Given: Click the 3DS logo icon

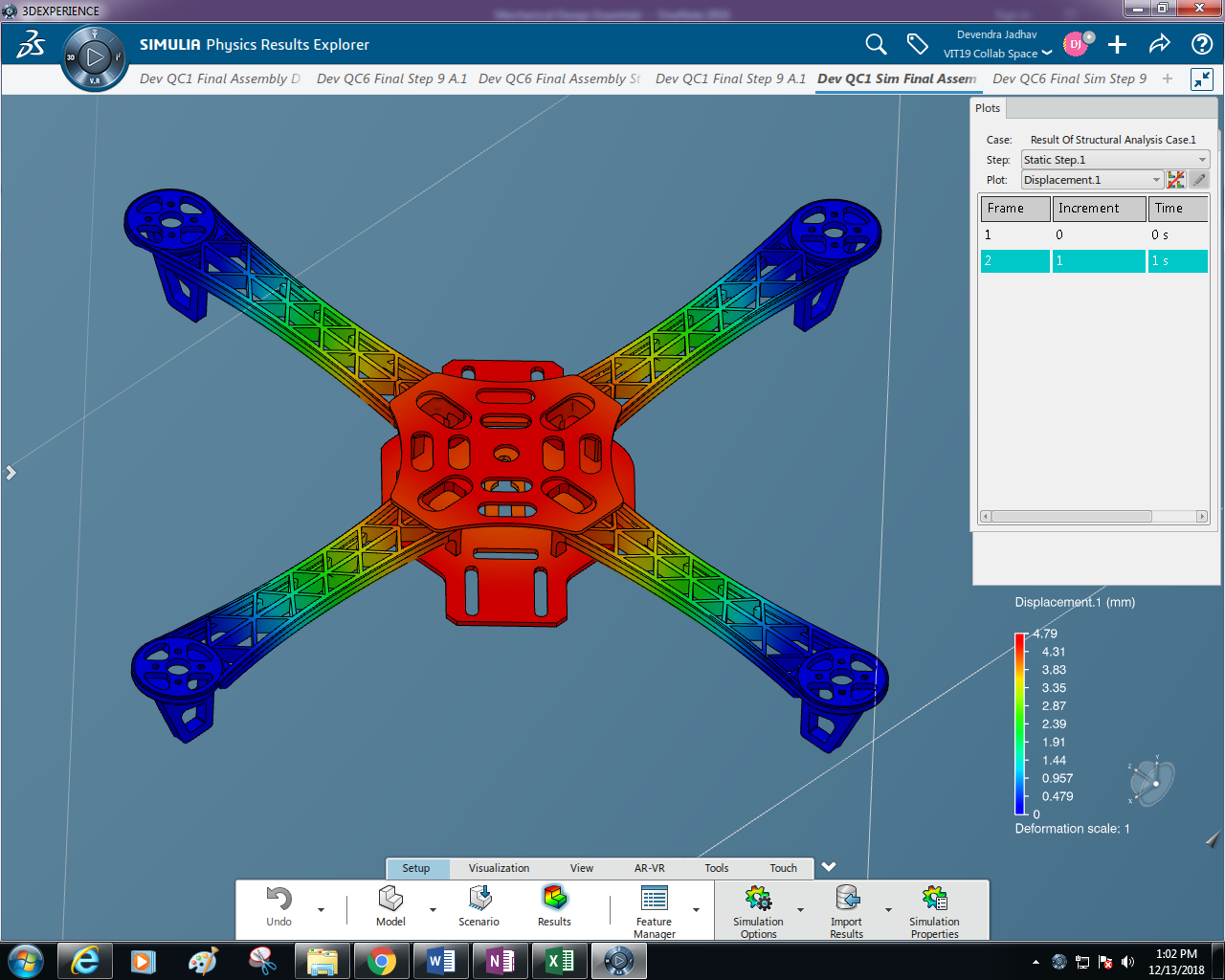Looking at the screenshot, I should coord(31,44).
